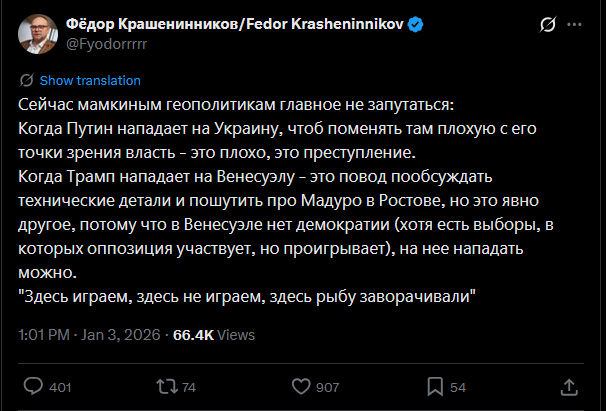Screen dimensions: 606x411
Task: Click the 74 reposts count
Action: point(189,387)
